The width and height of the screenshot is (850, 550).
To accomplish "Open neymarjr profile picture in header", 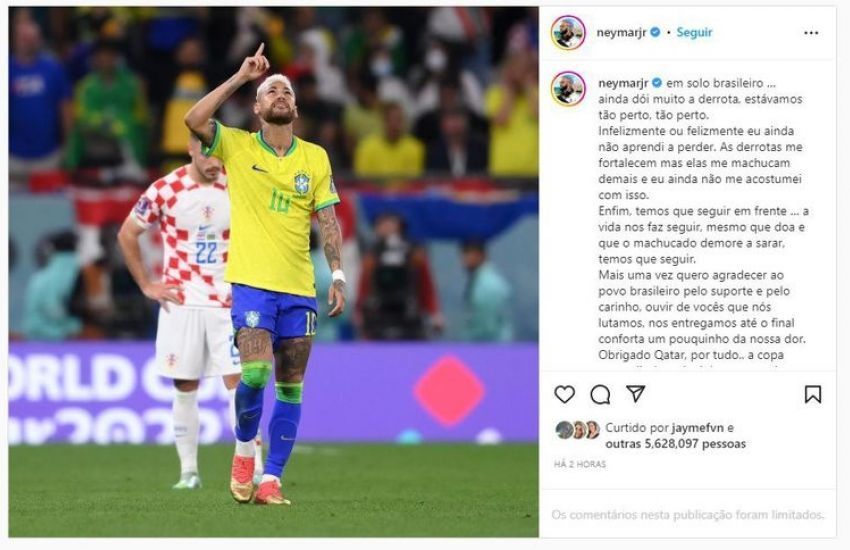I will click(568, 33).
